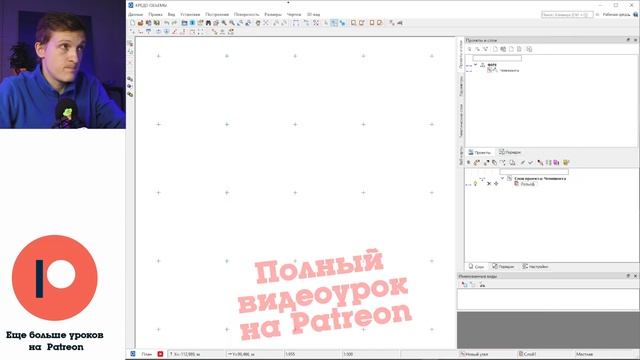Select the Чемеринга project tree item

click(509, 70)
